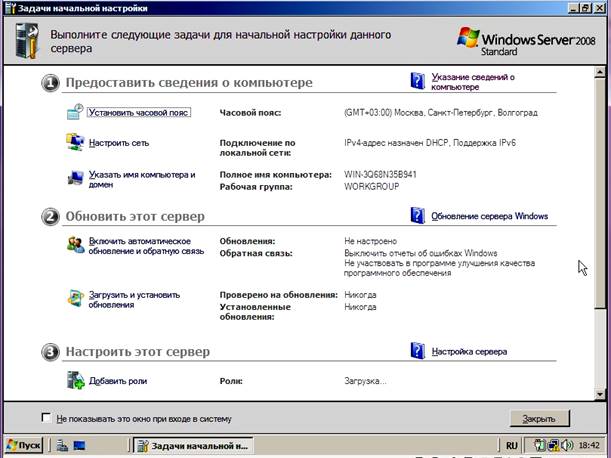This screenshot has width=611, height=458.
Task: Click the scrollbar up arrow
Action: point(600,72)
